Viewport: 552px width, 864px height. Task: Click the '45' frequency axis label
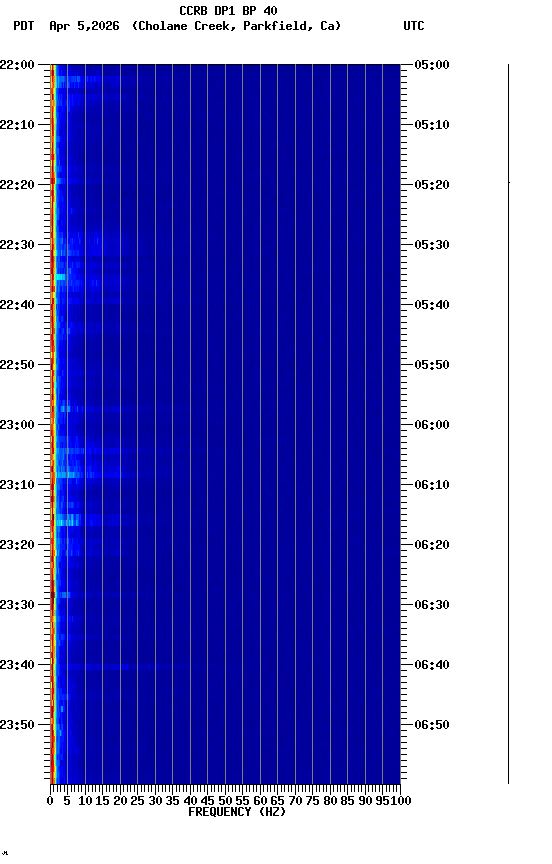(x=207, y=802)
